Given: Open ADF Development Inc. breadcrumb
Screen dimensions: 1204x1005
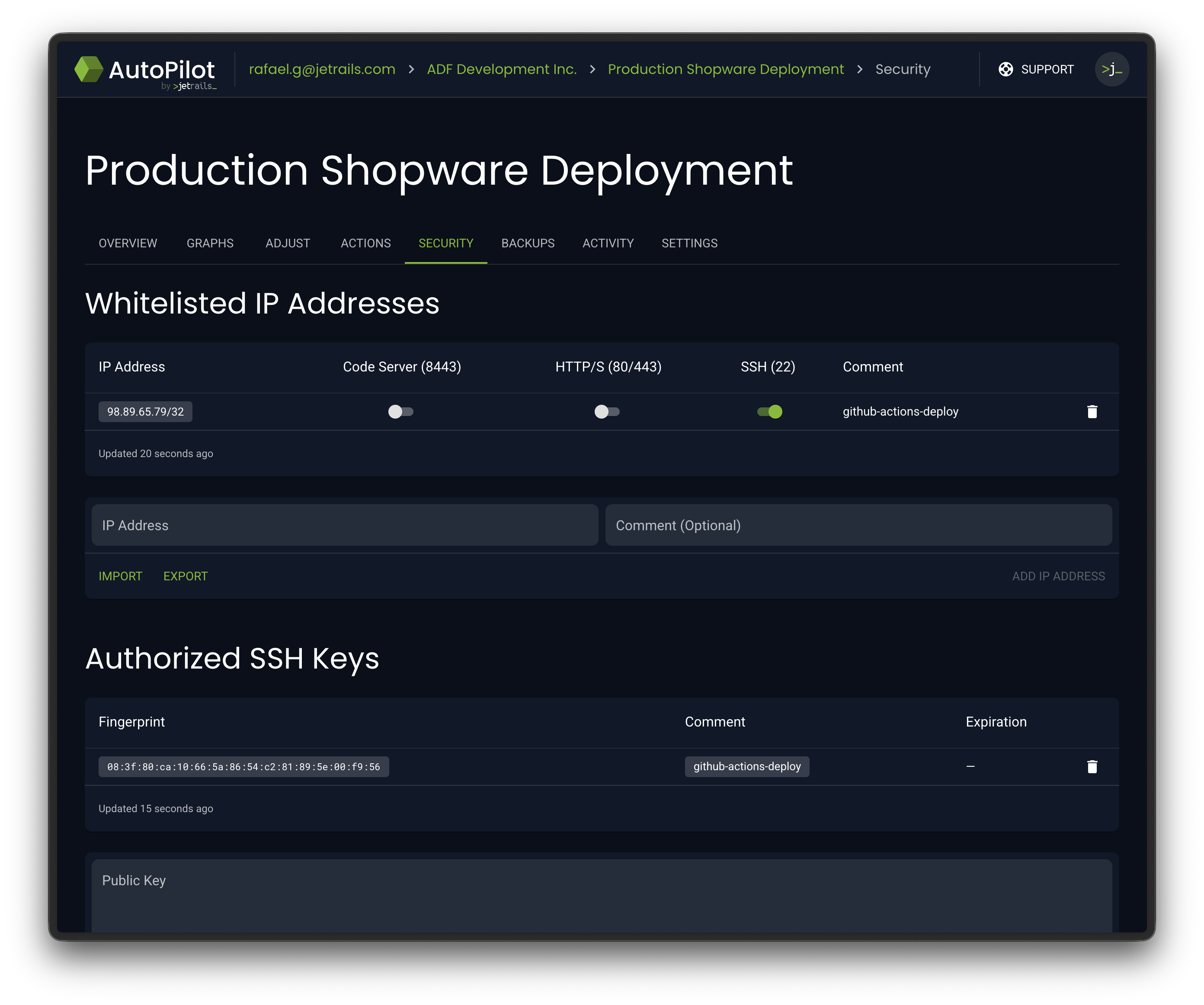Looking at the screenshot, I should pos(502,69).
